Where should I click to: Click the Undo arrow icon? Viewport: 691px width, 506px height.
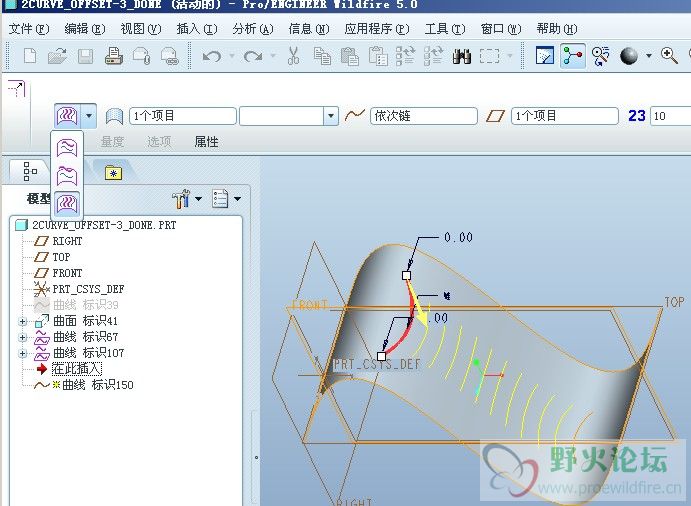[x=212, y=56]
